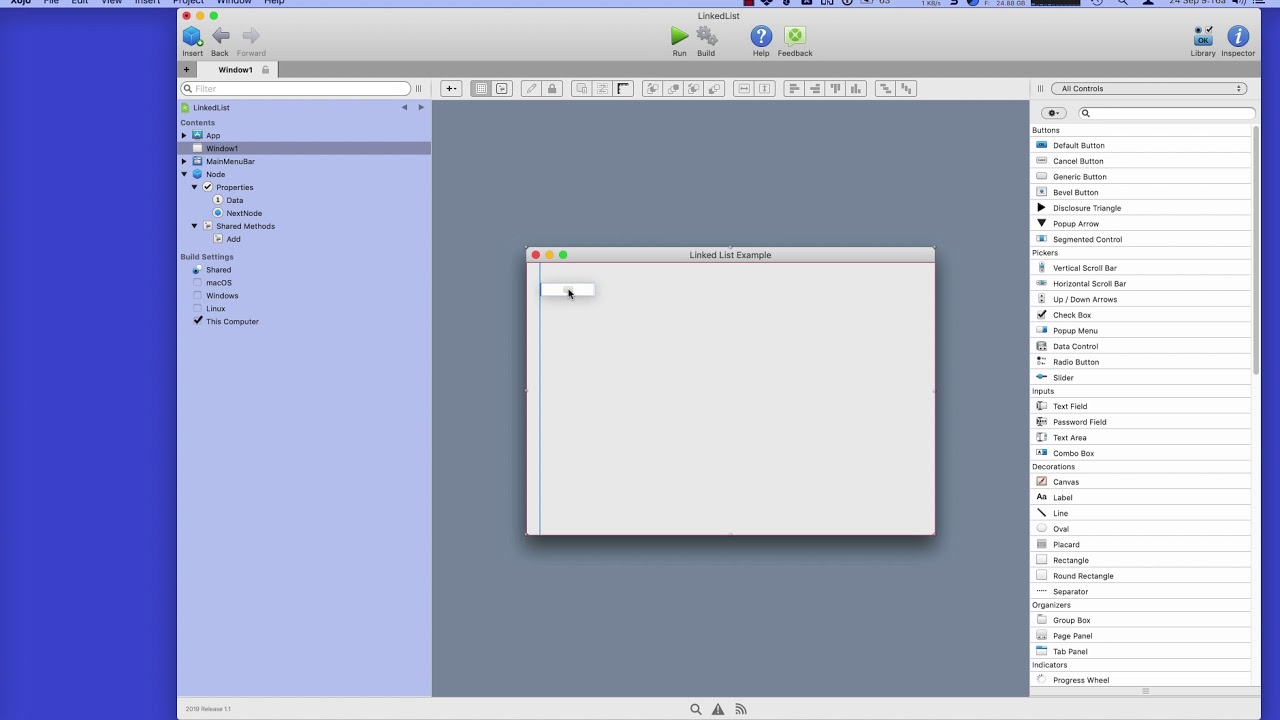Choose Progress Wheel in the library
The image size is (1280, 720).
point(1140,680)
